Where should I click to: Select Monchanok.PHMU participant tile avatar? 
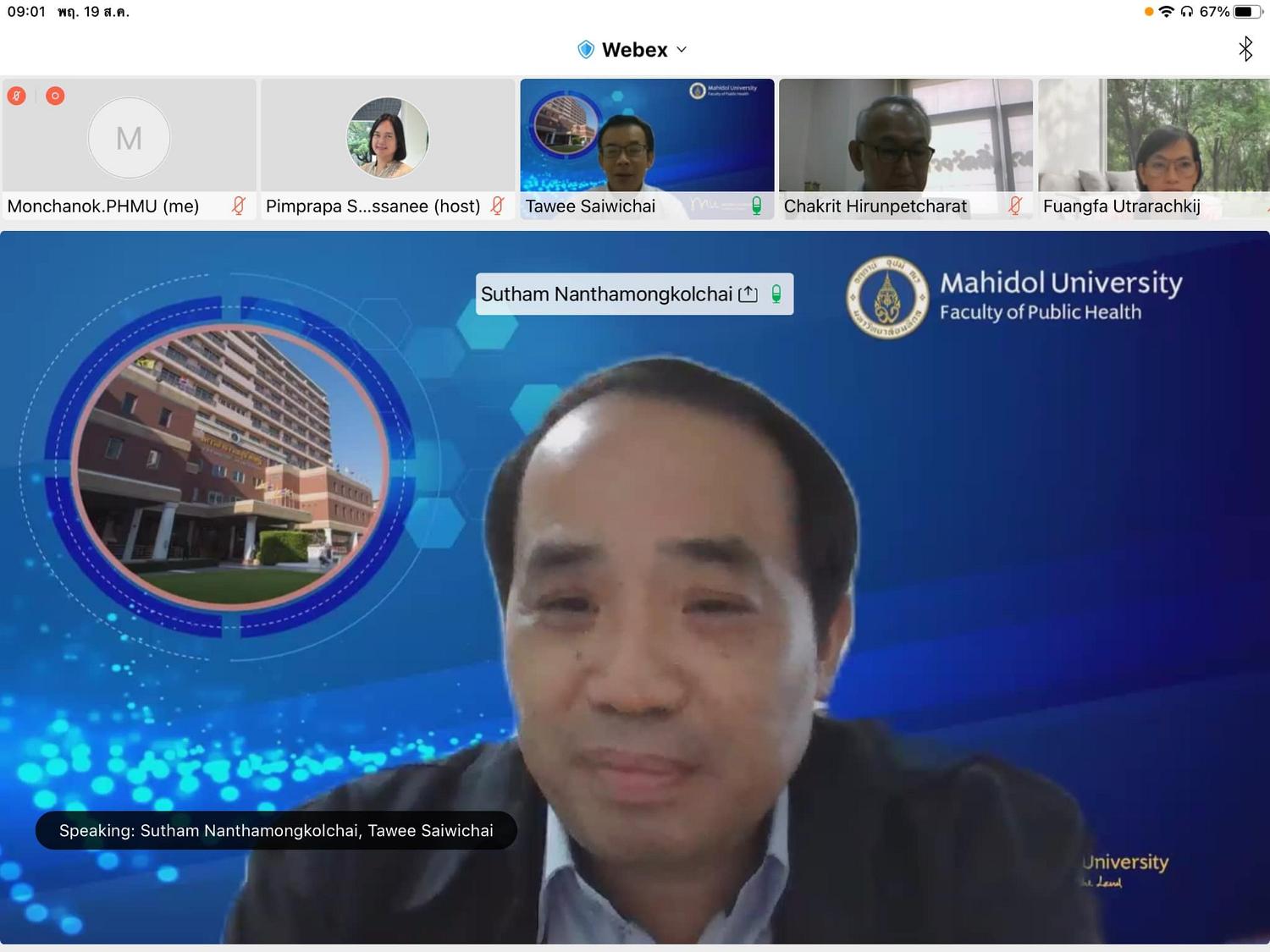pos(129,138)
